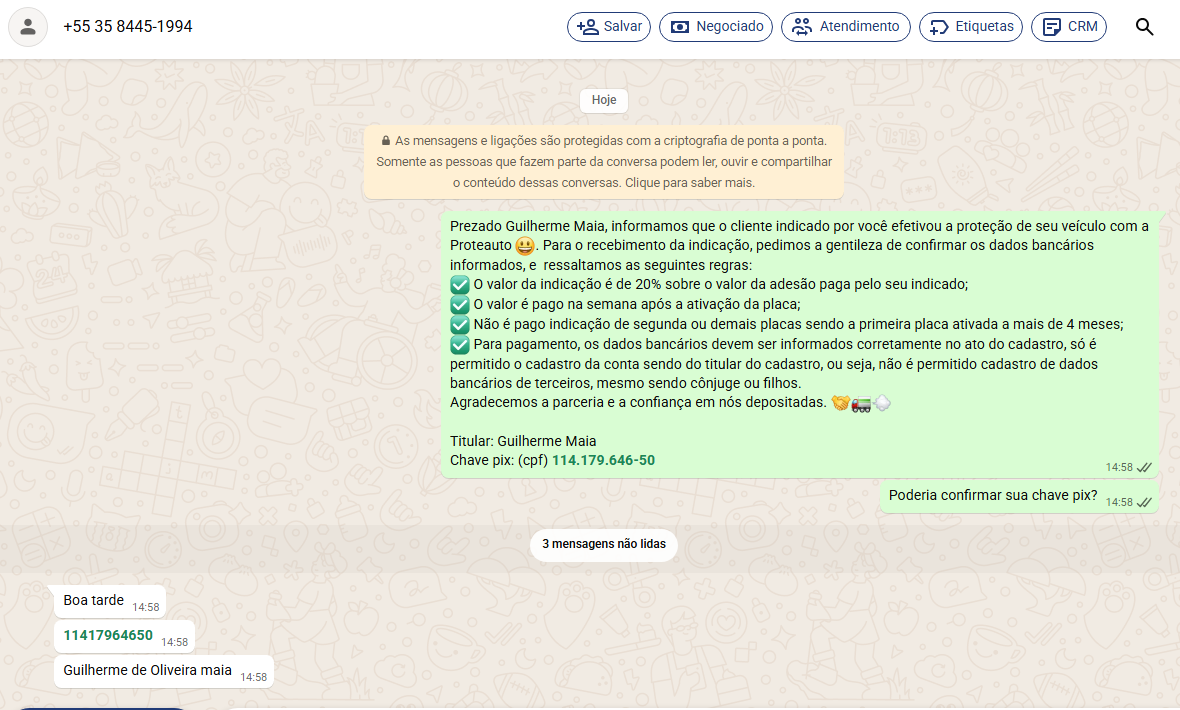Click the Hoje date chip
This screenshot has height=710, width=1180.
tap(603, 100)
